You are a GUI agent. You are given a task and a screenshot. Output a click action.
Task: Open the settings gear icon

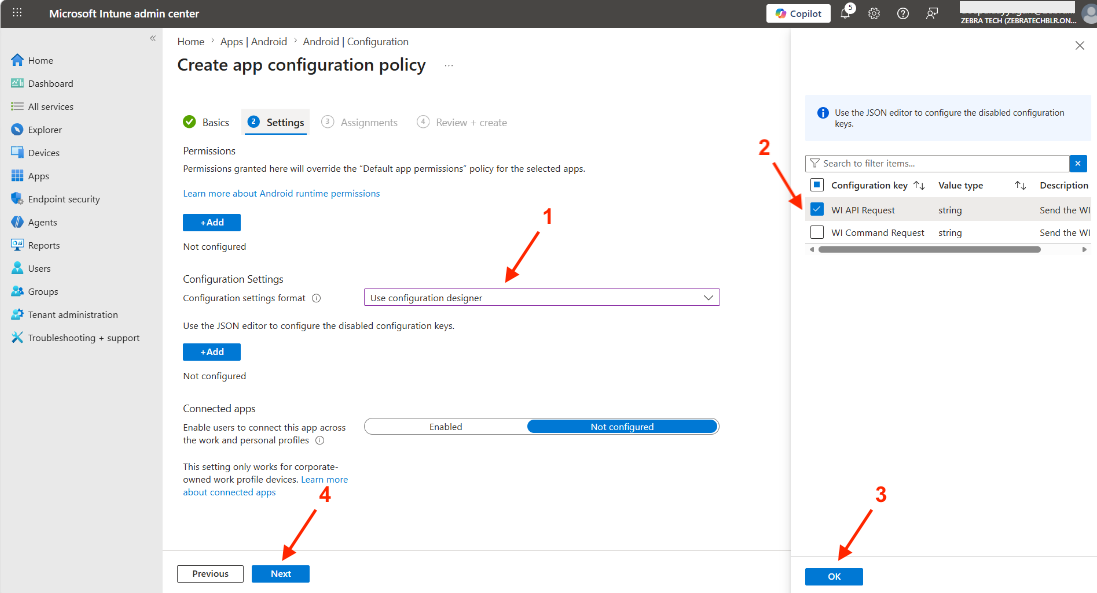[x=874, y=13]
